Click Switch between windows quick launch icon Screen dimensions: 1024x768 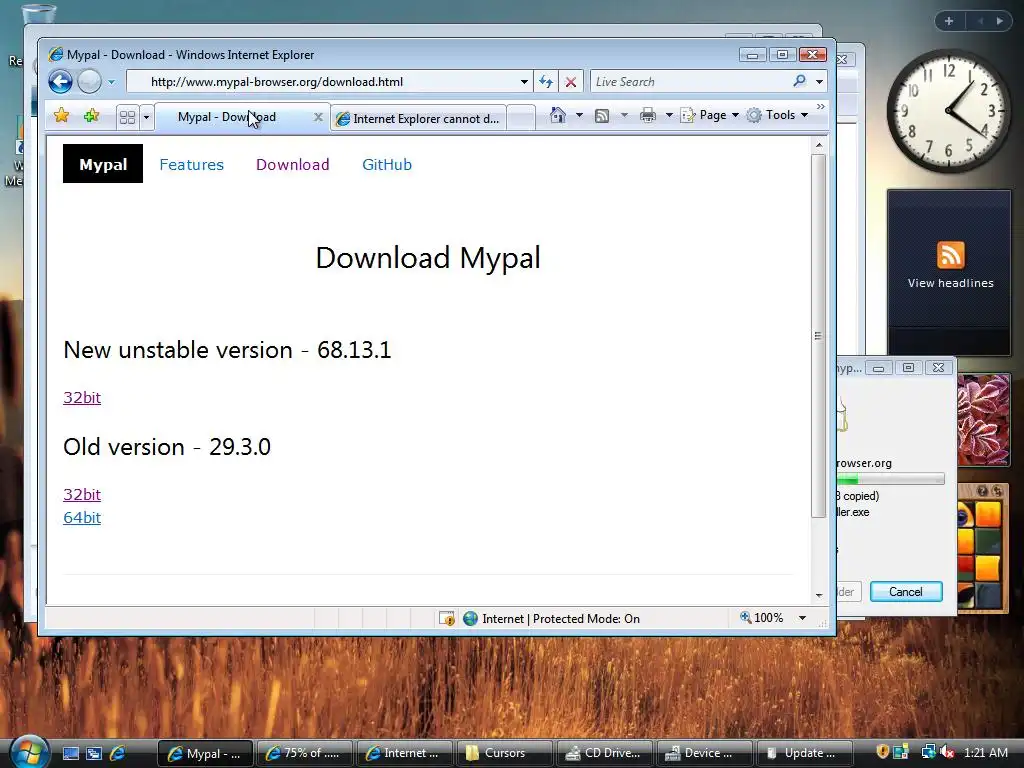click(x=94, y=753)
